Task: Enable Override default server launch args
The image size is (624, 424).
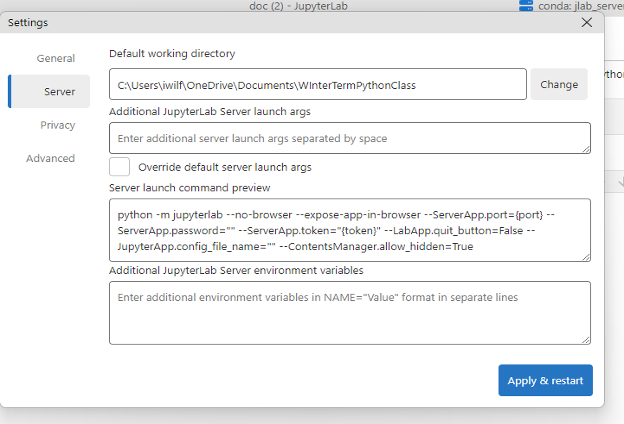Action: pos(120,167)
